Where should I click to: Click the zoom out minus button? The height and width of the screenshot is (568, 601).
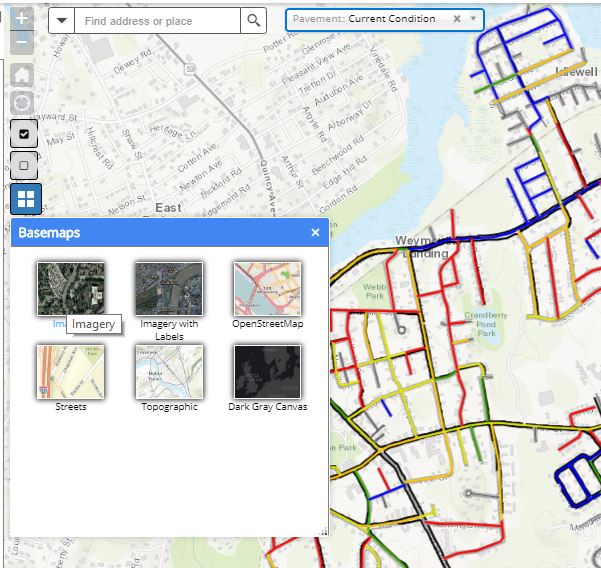click(x=22, y=43)
